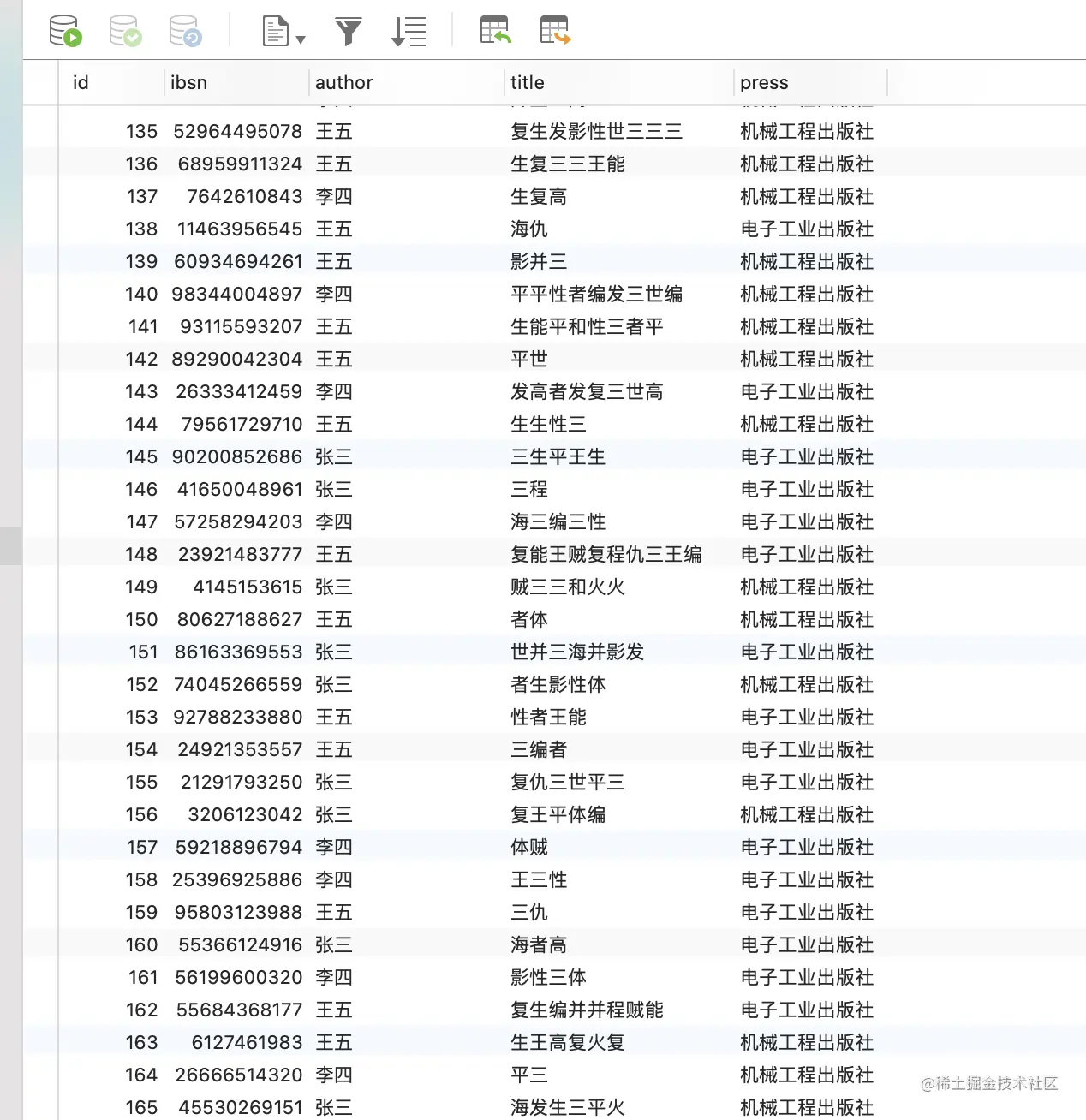The height and width of the screenshot is (1120, 1086).
Task: Select title cell 性者王能
Action: pos(548,718)
